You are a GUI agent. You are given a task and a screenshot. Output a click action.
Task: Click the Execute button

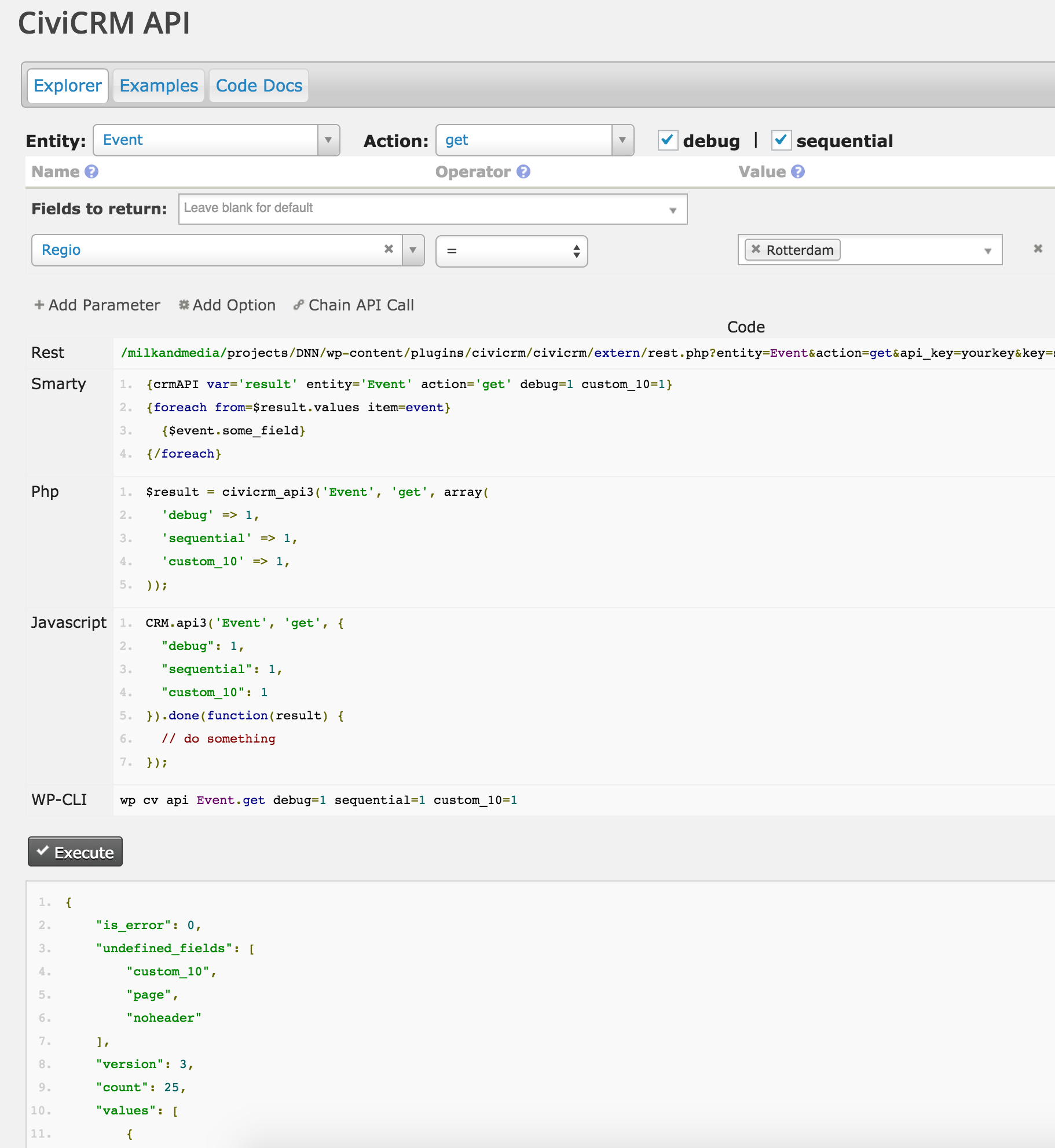pyautogui.click(x=75, y=852)
